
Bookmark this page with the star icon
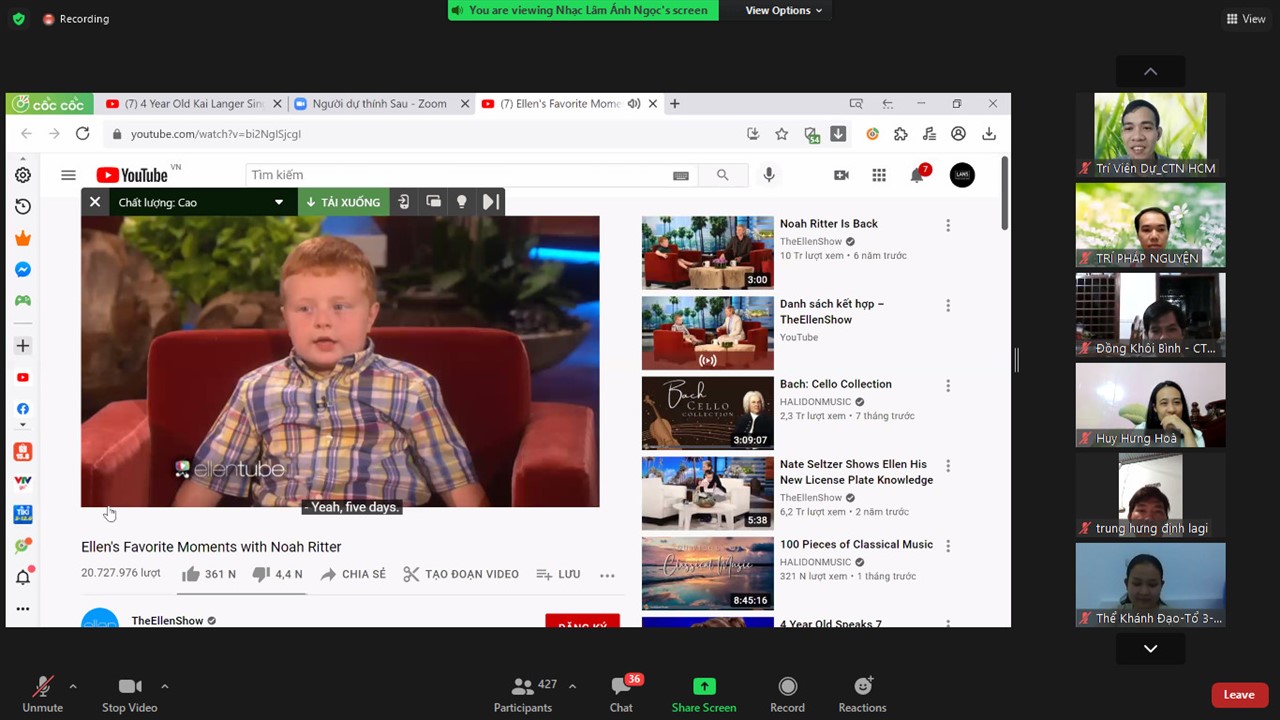tap(782, 134)
